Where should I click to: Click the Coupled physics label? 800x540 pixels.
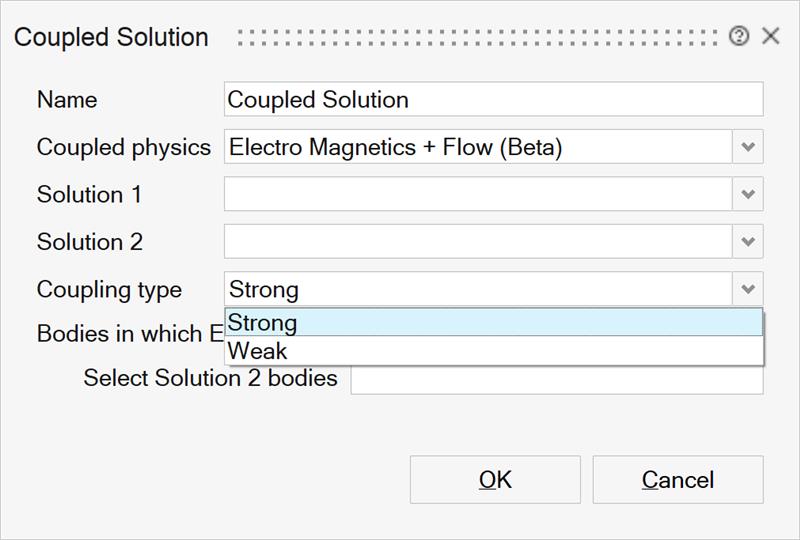(x=124, y=147)
